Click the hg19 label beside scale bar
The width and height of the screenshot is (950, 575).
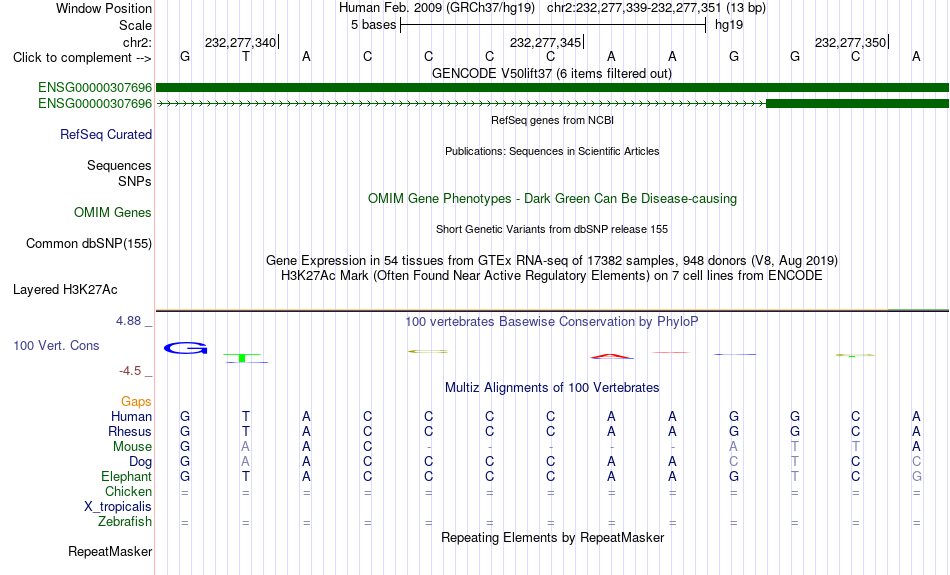click(x=729, y=25)
